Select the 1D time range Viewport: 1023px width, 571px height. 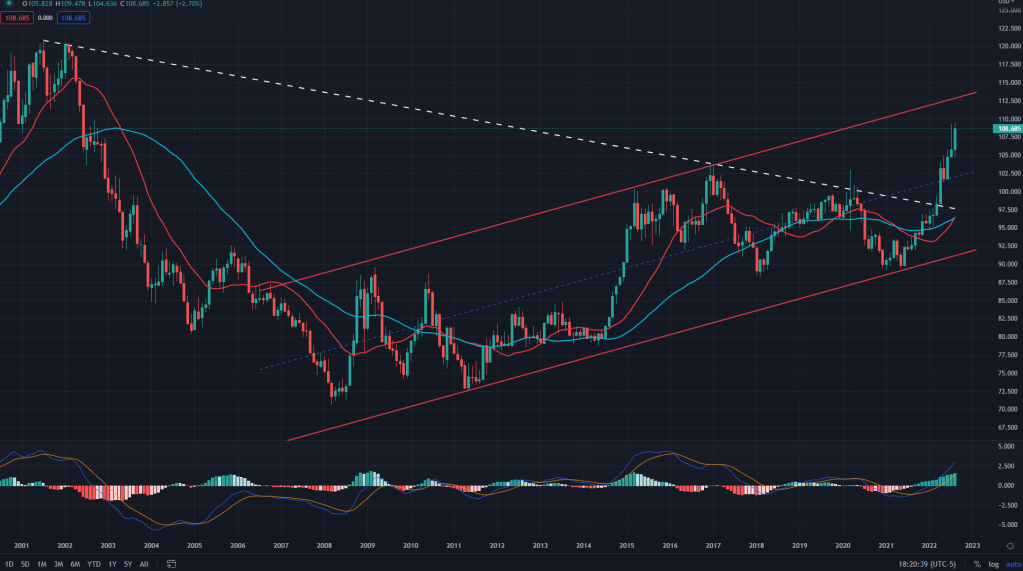pos(9,564)
